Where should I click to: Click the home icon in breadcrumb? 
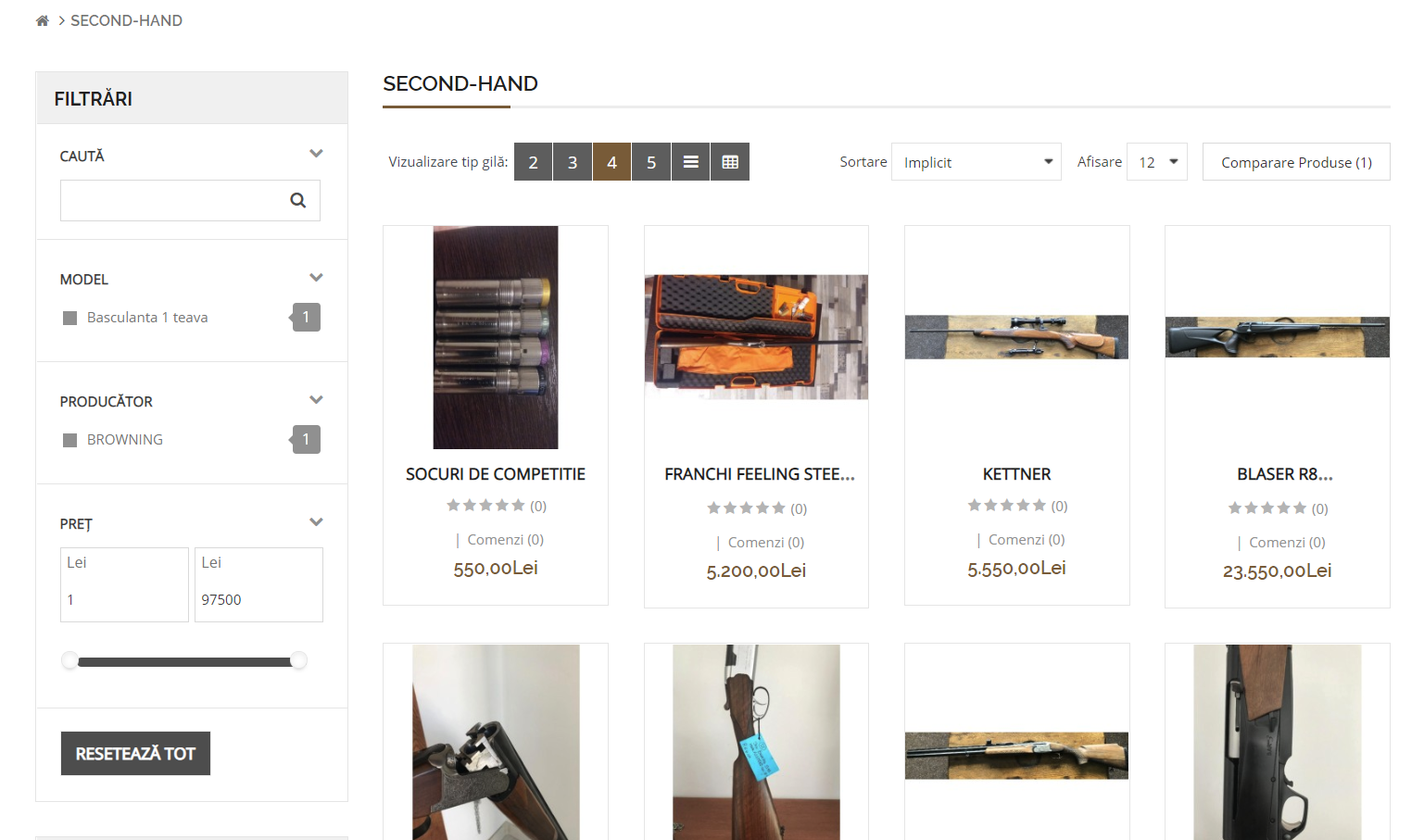pos(42,20)
